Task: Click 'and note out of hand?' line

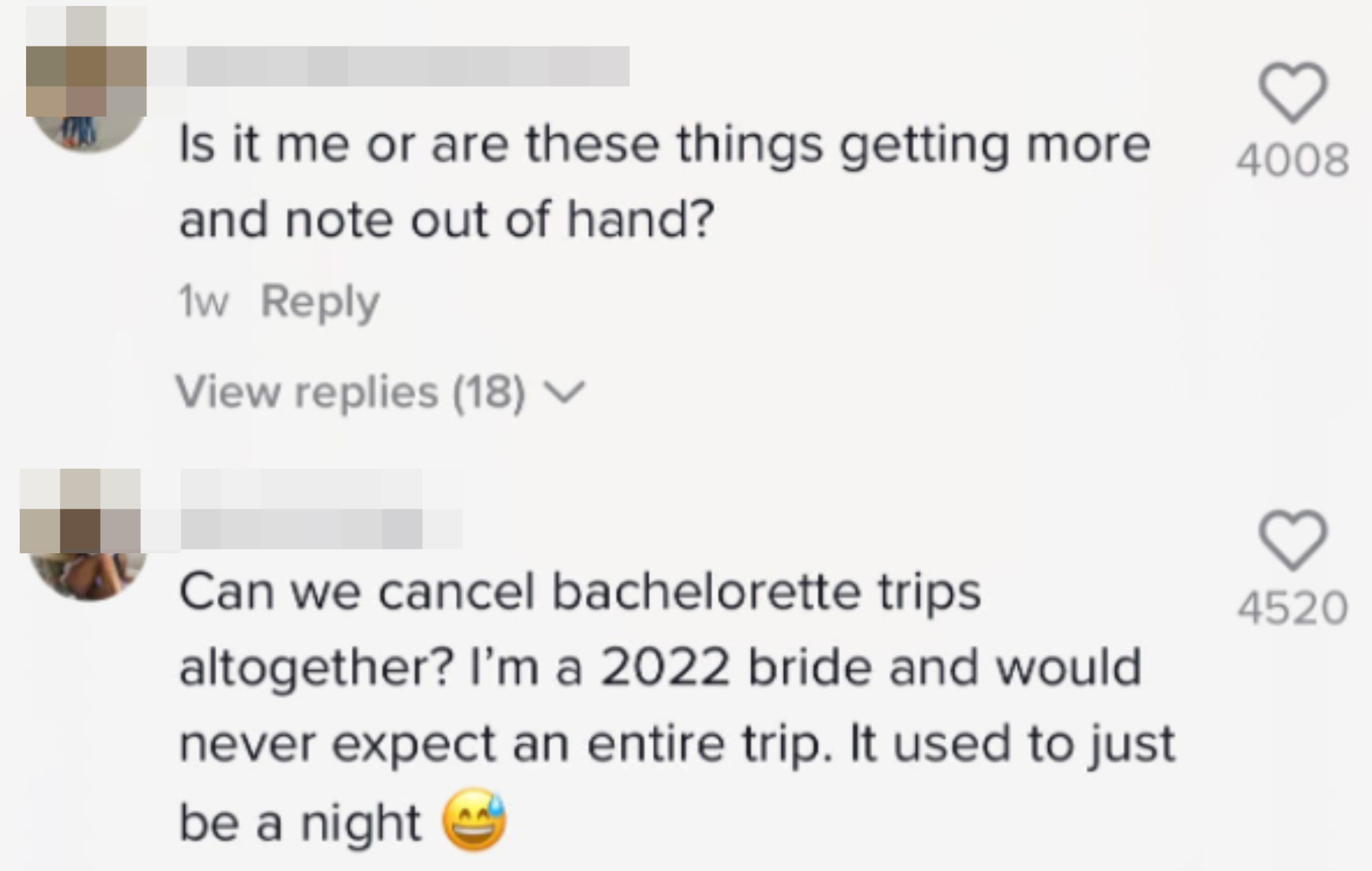Action: tap(446, 220)
